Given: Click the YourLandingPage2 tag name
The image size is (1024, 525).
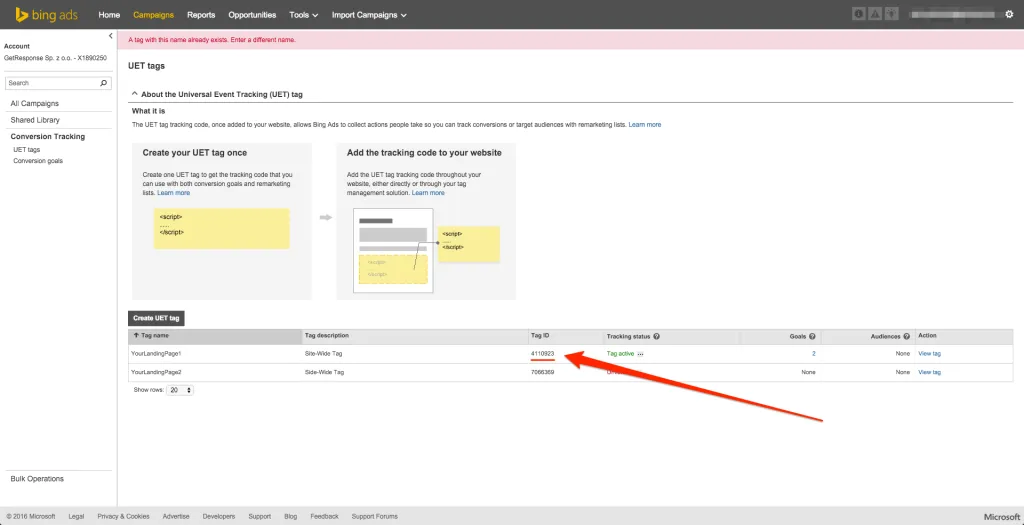Looking at the screenshot, I should click(x=156, y=372).
